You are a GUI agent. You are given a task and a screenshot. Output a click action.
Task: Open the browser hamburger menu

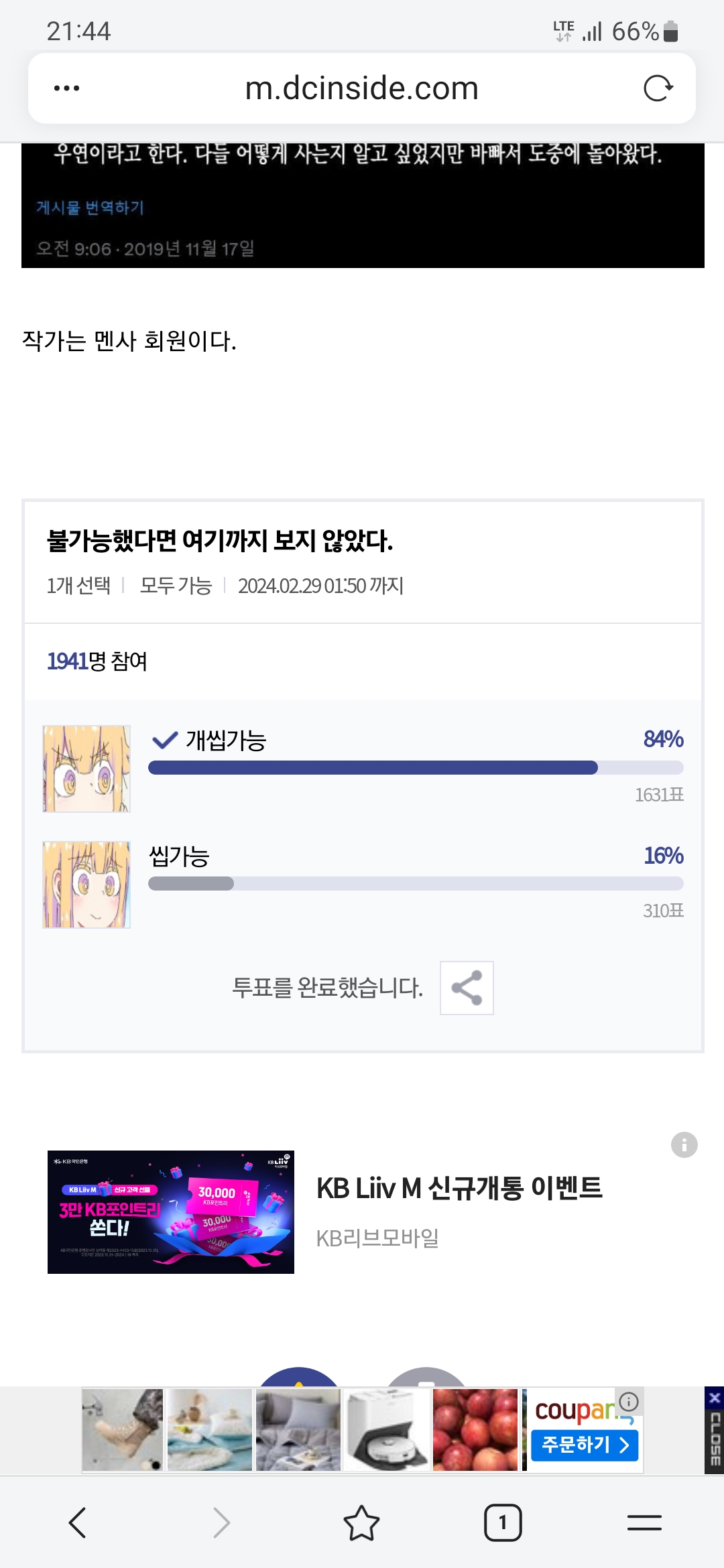[644, 1522]
